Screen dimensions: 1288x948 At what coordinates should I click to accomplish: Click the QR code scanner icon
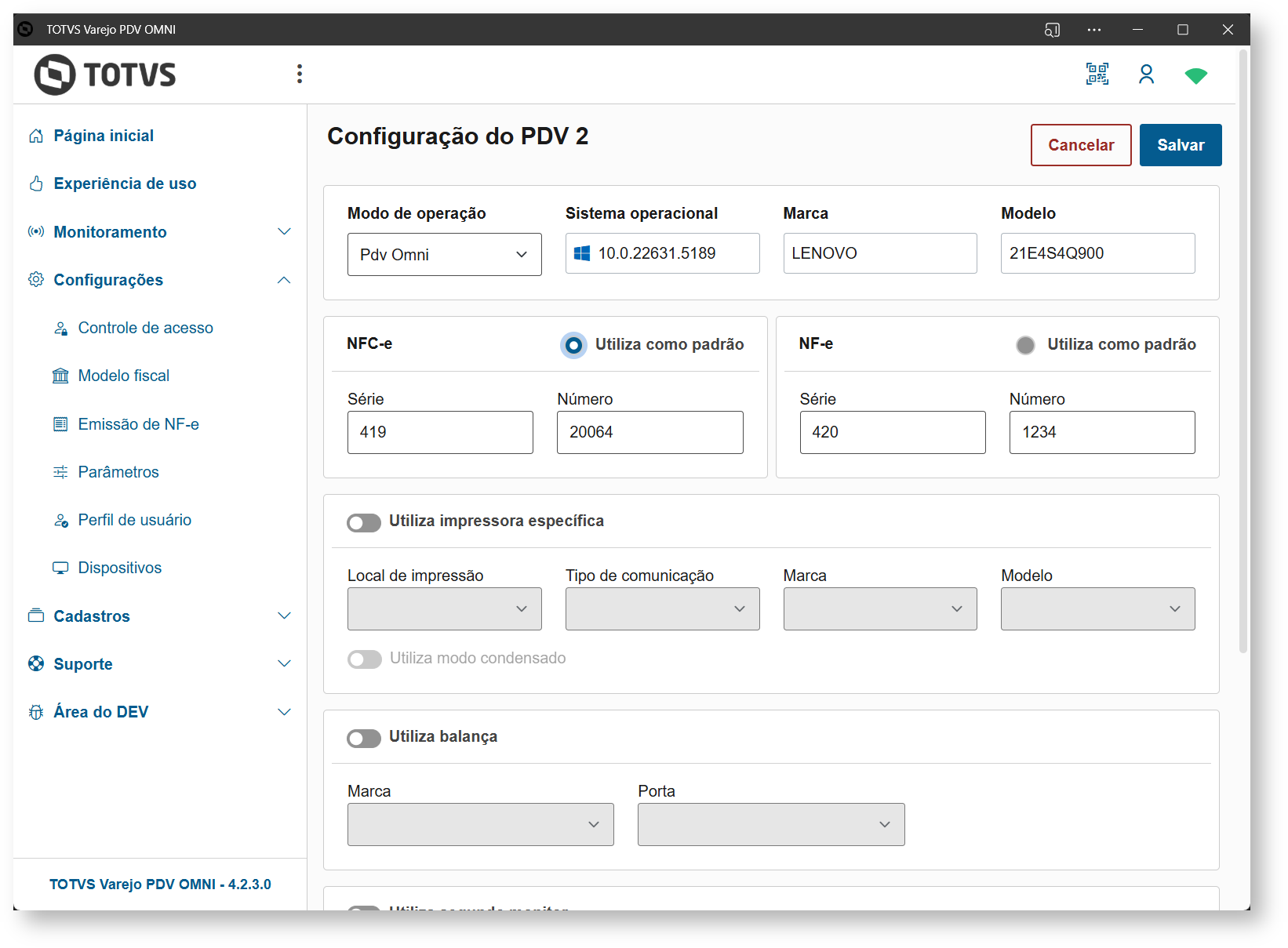(x=1097, y=74)
